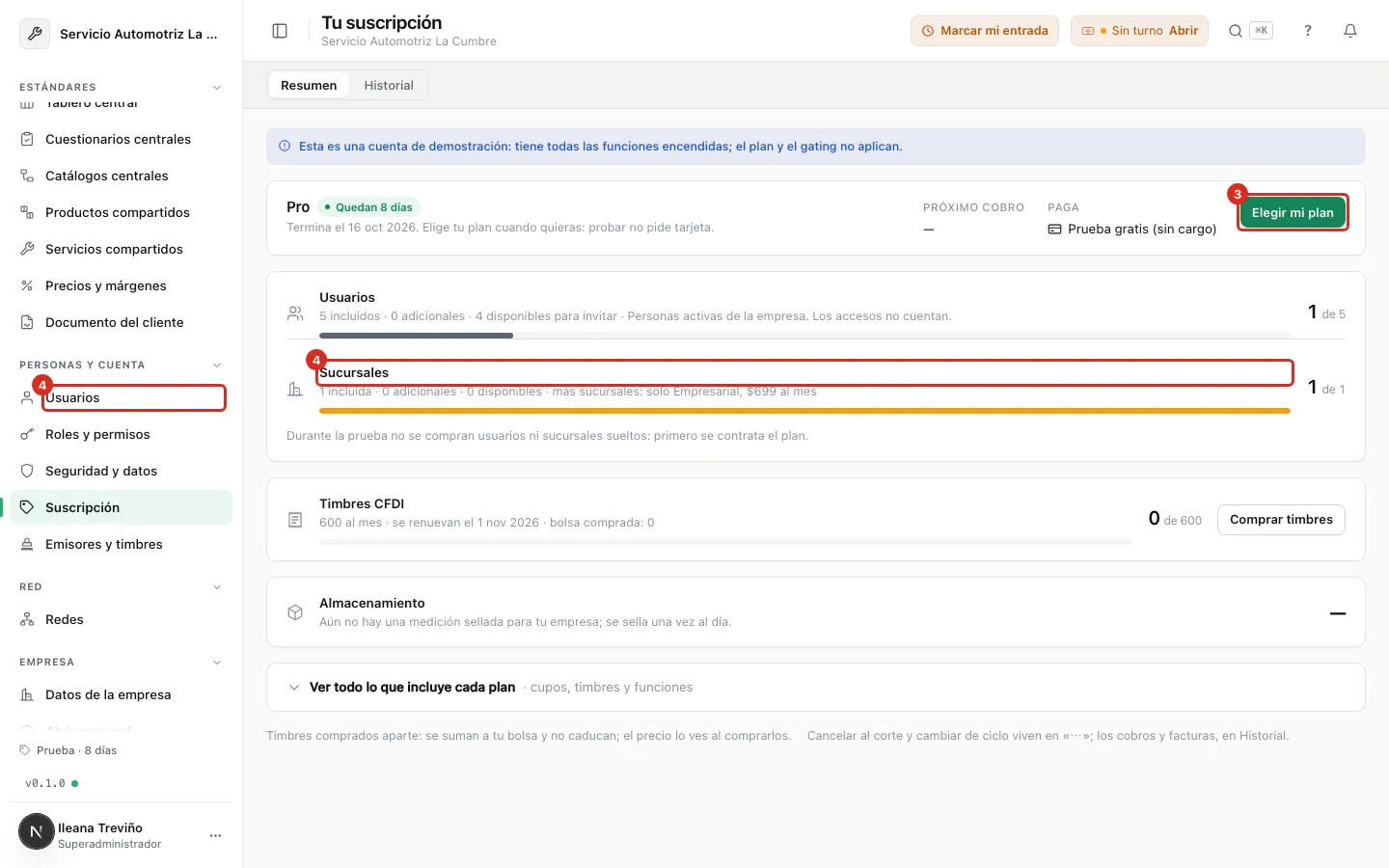Click the Sucursales usage progress bar

pos(804,411)
